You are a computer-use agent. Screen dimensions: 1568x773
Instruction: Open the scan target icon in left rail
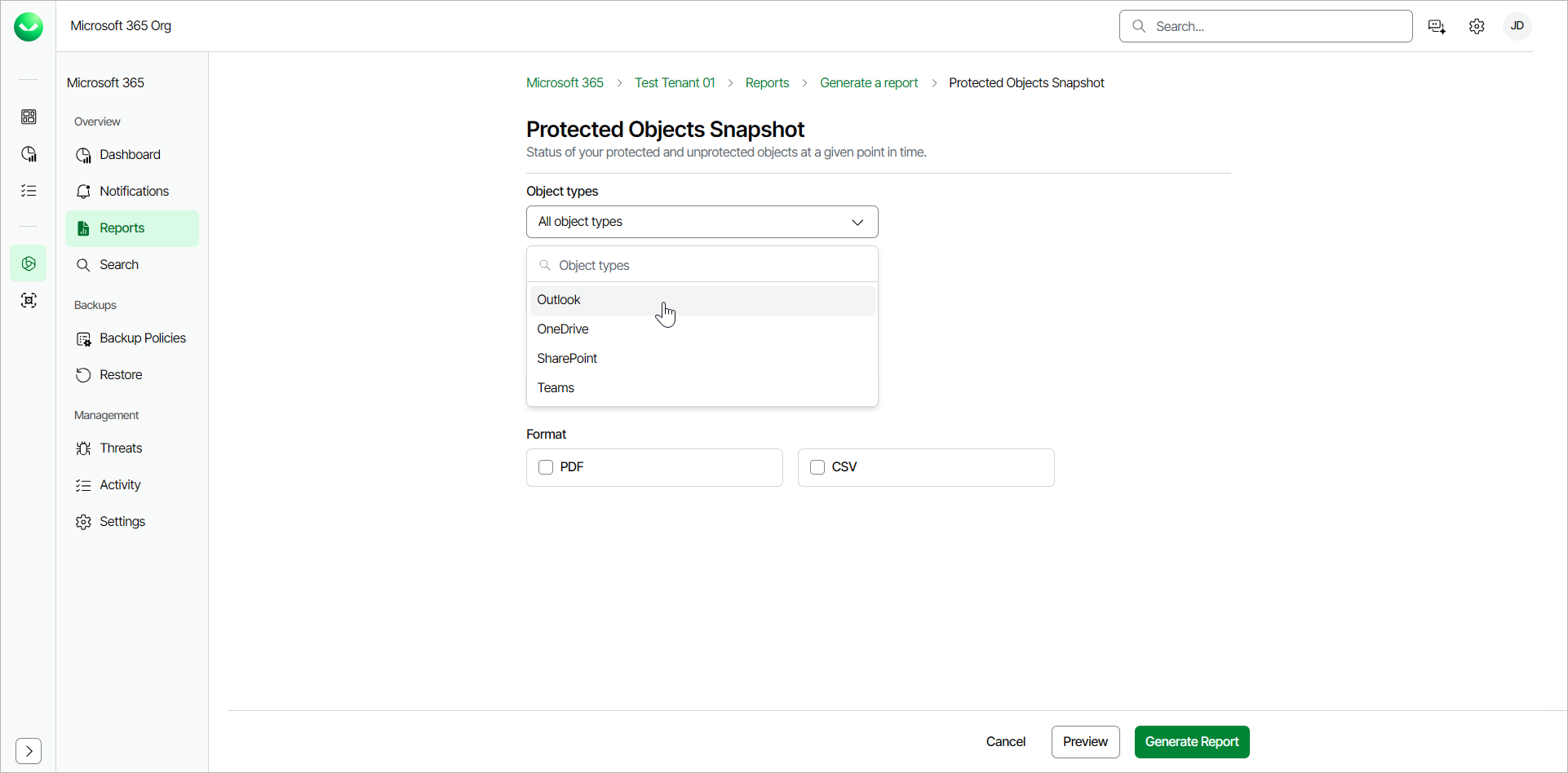tap(29, 301)
